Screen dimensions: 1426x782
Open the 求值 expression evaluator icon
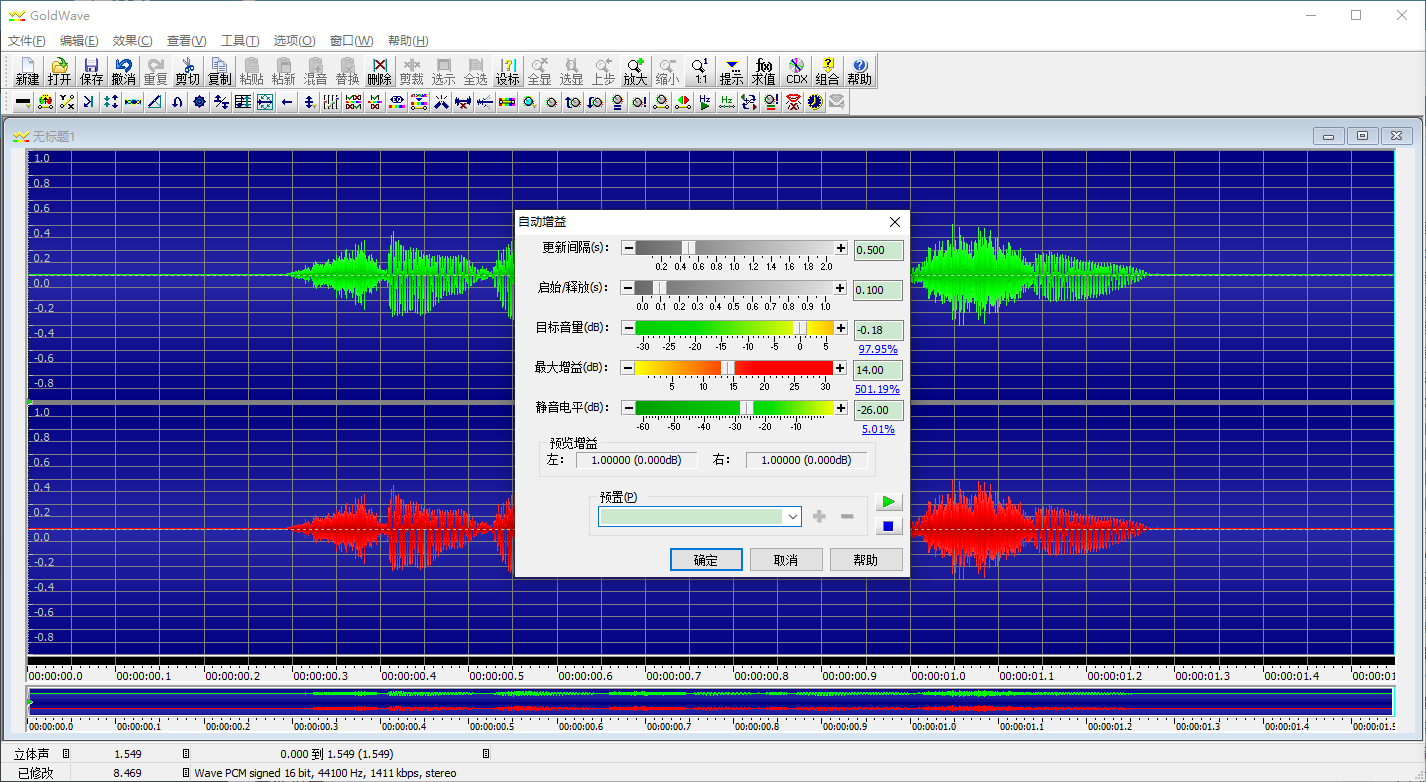coord(764,71)
